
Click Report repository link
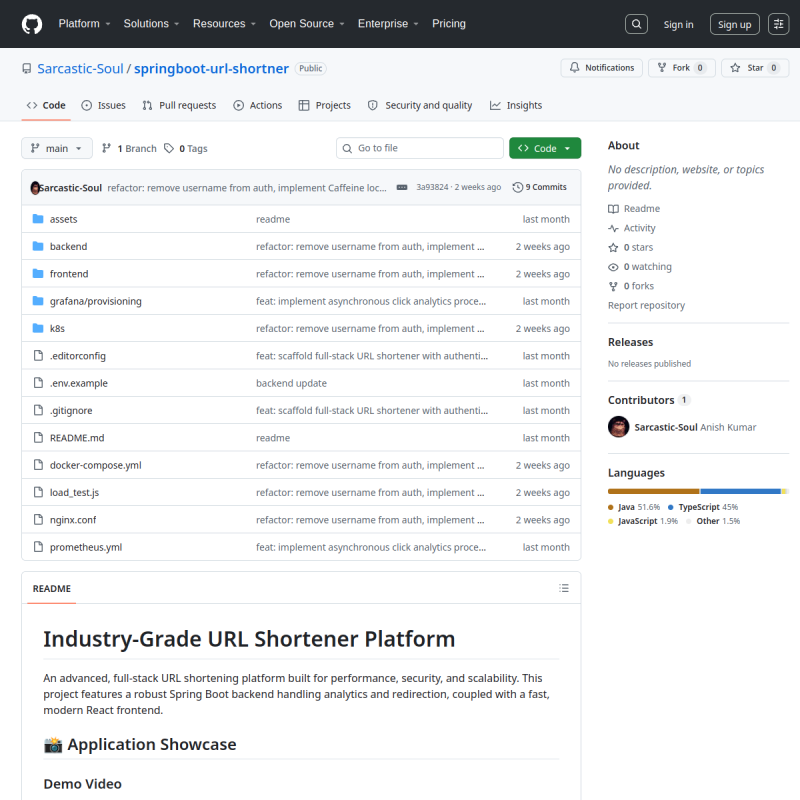(646, 305)
